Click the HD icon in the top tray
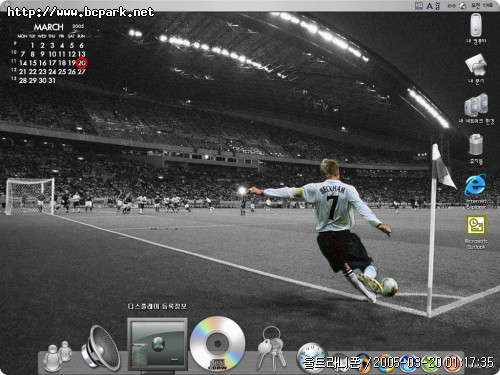500x375 pixels. pos(419,6)
